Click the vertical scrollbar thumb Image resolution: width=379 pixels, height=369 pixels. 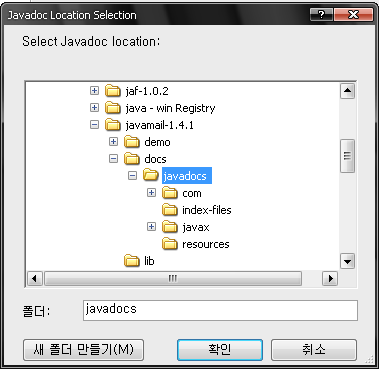click(347, 156)
